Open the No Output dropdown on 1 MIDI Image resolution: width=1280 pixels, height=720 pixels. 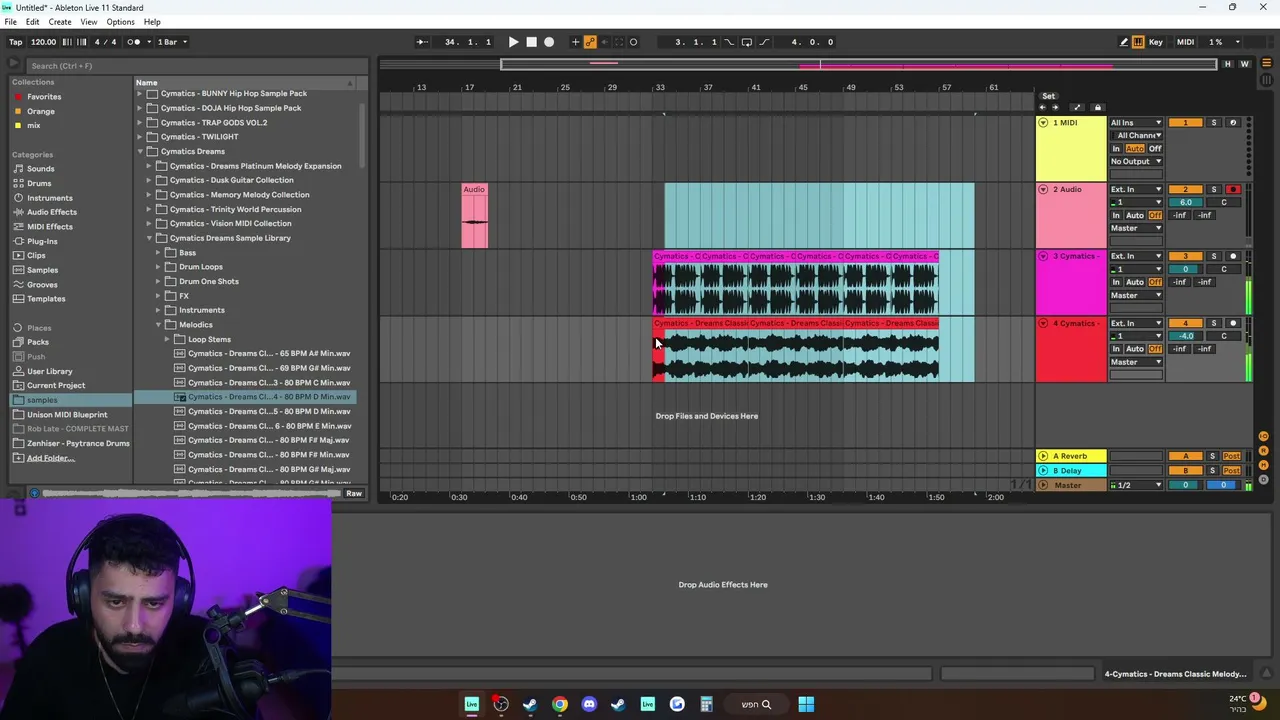[x=1136, y=162]
